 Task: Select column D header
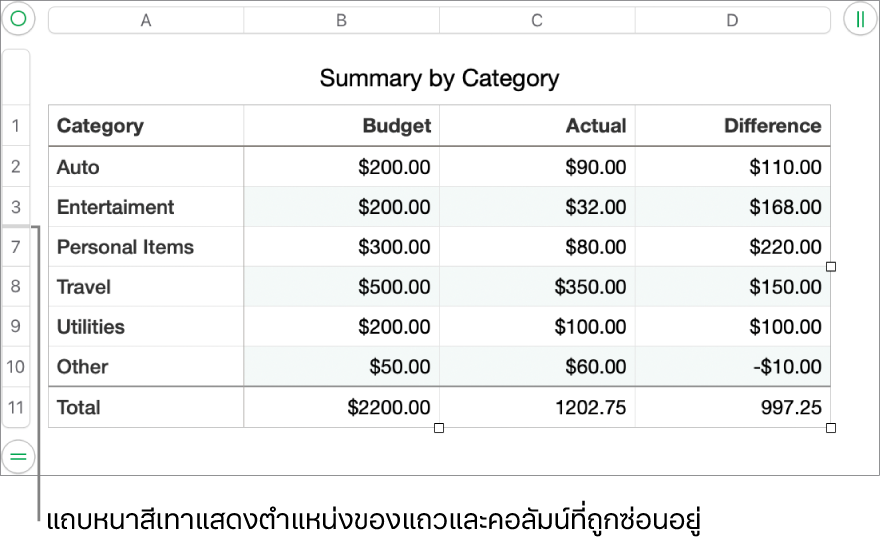732,20
